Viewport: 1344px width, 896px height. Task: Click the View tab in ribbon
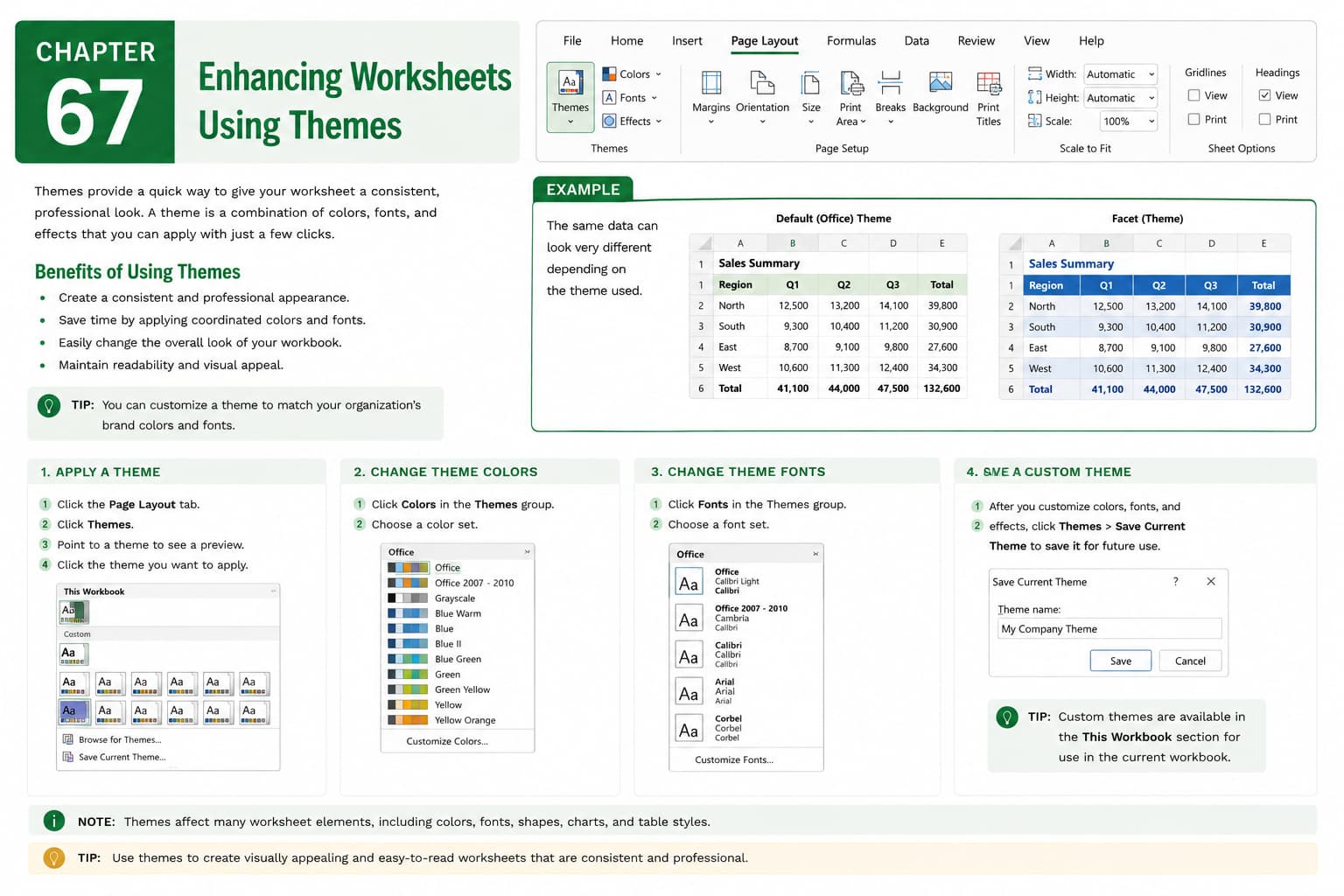(1037, 40)
